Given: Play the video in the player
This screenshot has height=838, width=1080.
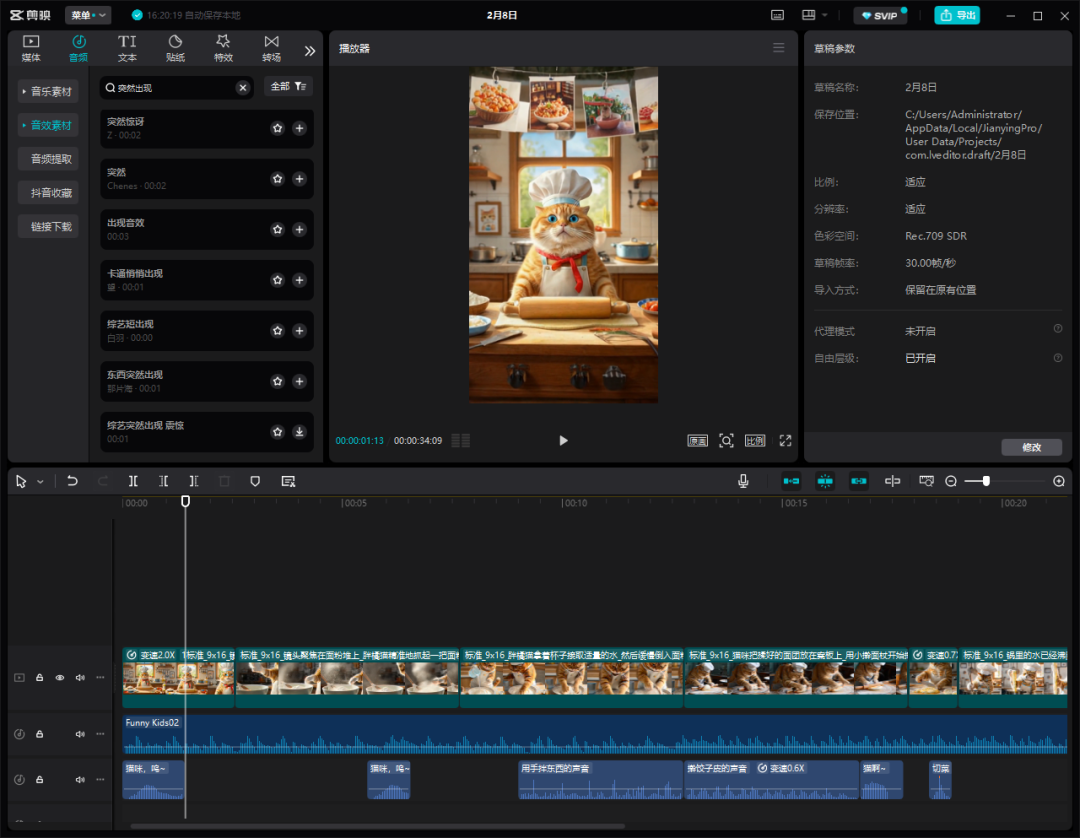Looking at the screenshot, I should (x=563, y=440).
